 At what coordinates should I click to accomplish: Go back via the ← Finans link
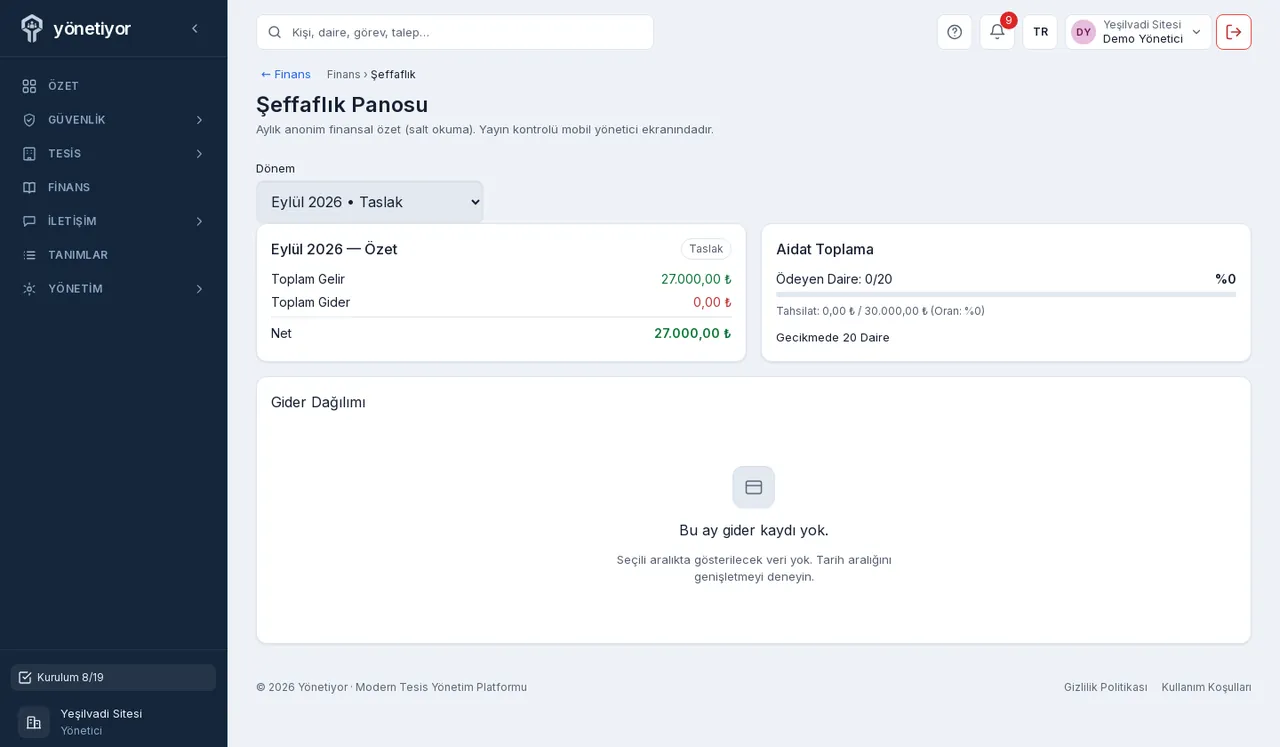(285, 74)
